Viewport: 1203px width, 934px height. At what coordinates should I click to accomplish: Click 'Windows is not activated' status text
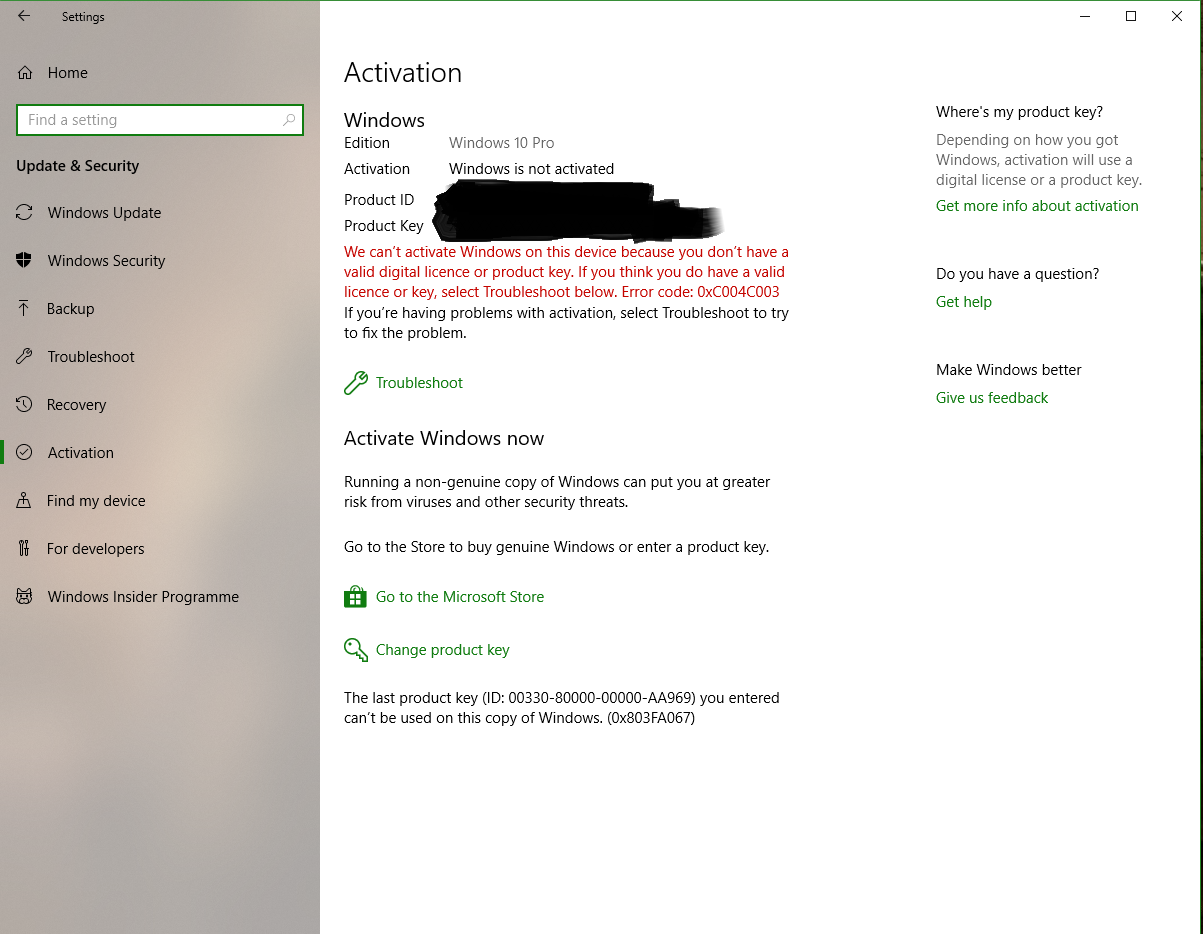pyautogui.click(x=531, y=169)
